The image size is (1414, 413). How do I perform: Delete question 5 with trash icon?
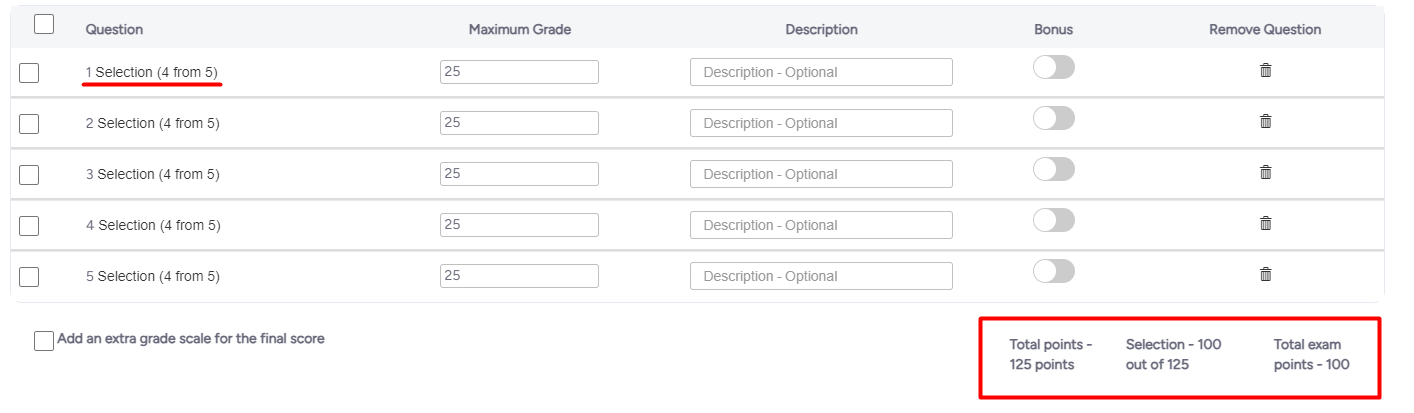[x=1265, y=274]
